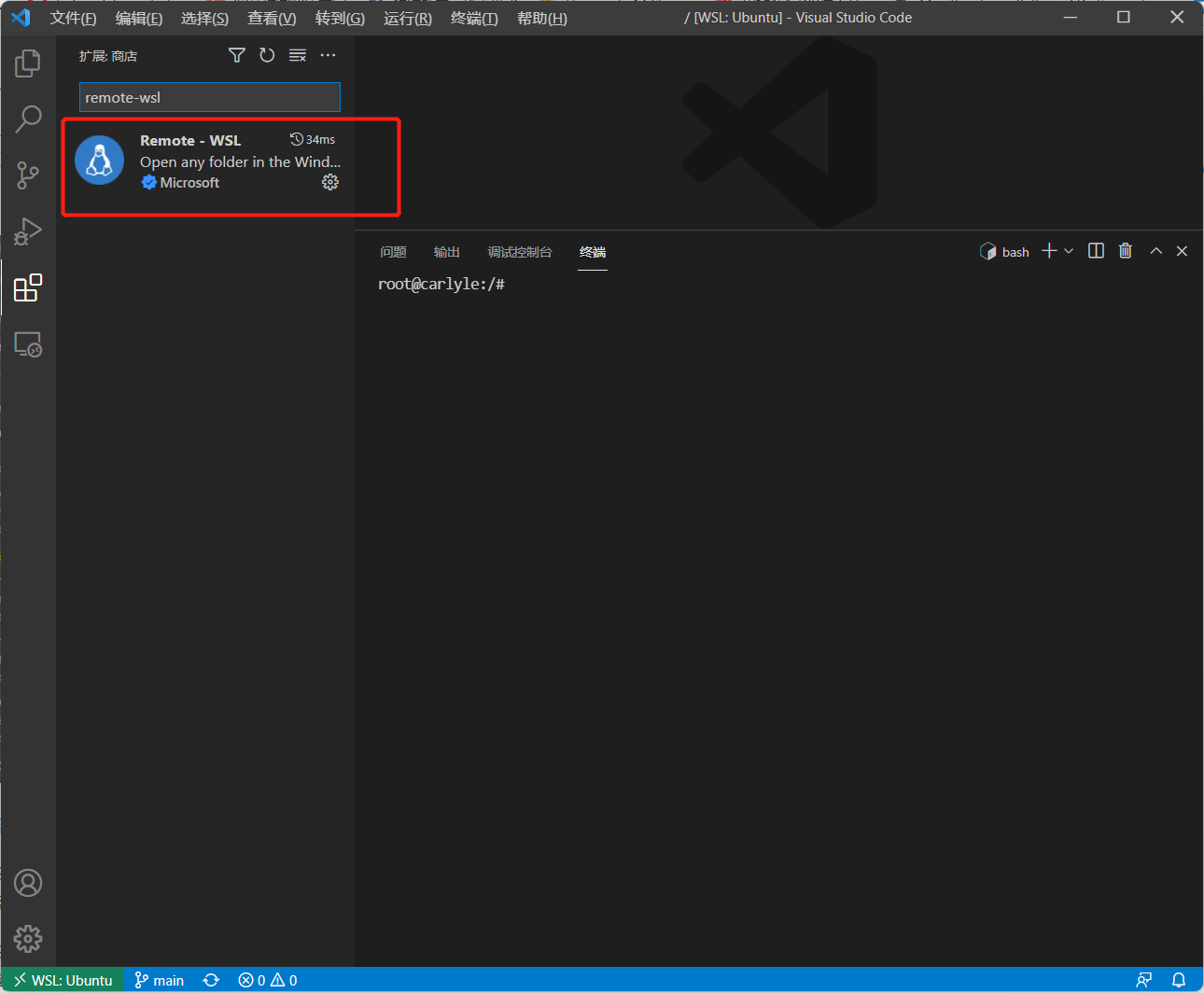Split the bash terminal
Image resolution: width=1204 pixels, height=993 pixels.
click(x=1095, y=250)
